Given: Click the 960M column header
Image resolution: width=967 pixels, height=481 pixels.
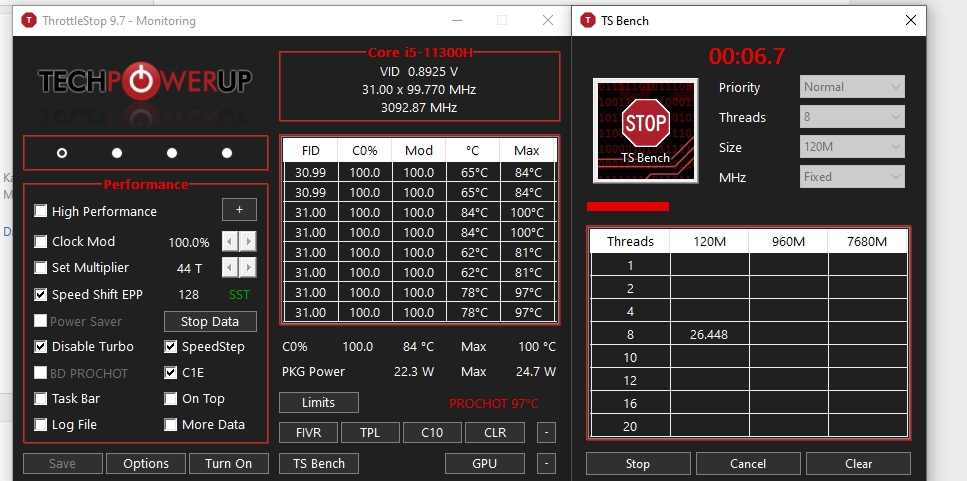Looking at the screenshot, I should pos(788,241).
